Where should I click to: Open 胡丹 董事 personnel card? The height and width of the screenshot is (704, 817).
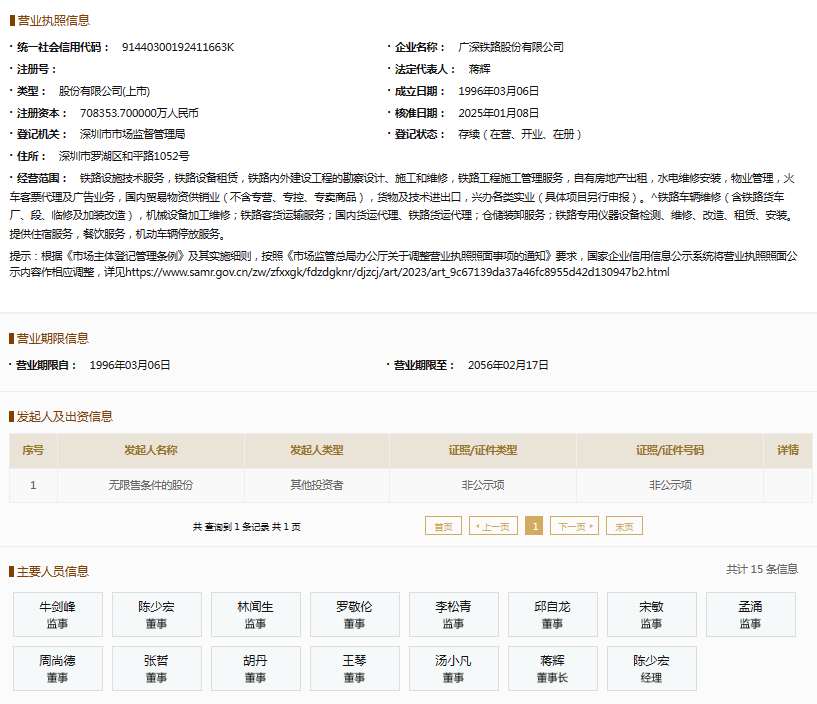coord(256,669)
